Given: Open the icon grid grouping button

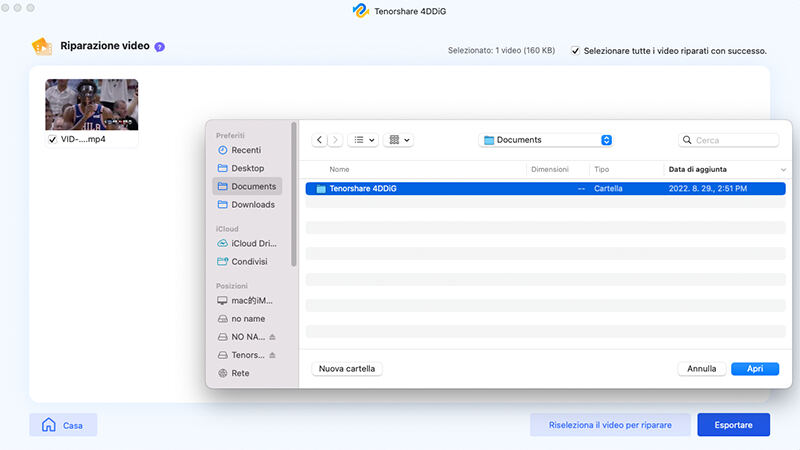Looking at the screenshot, I should click(394, 140).
